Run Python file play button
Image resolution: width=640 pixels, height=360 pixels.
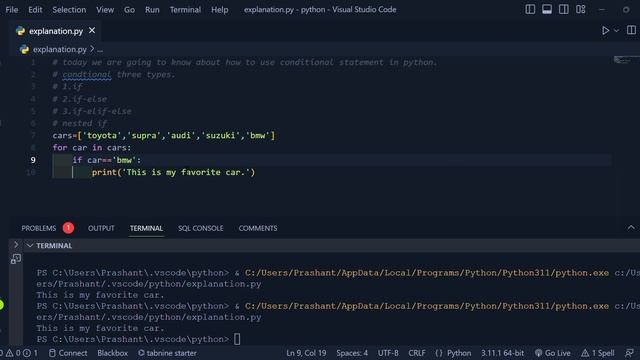pos(605,31)
